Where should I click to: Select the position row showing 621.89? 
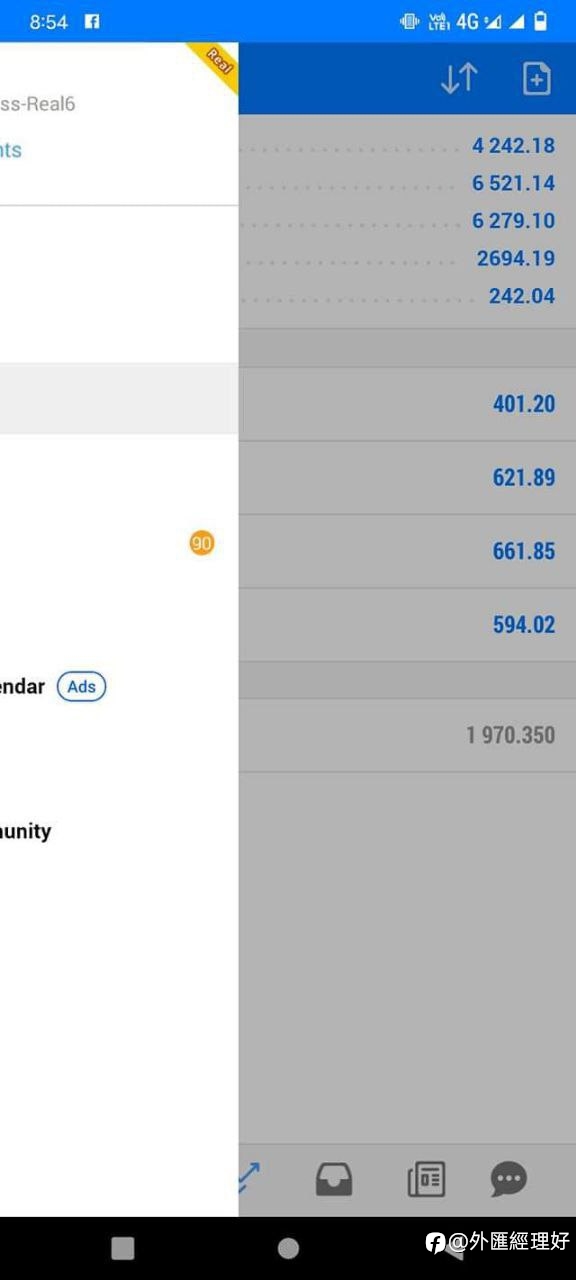click(407, 478)
